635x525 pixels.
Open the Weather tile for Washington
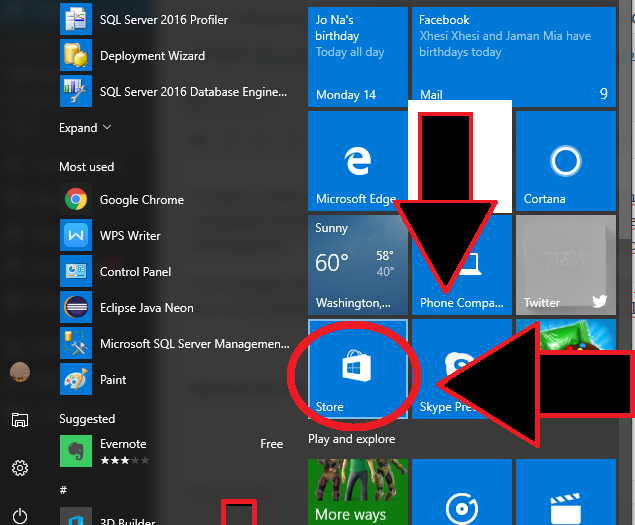(358, 265)
